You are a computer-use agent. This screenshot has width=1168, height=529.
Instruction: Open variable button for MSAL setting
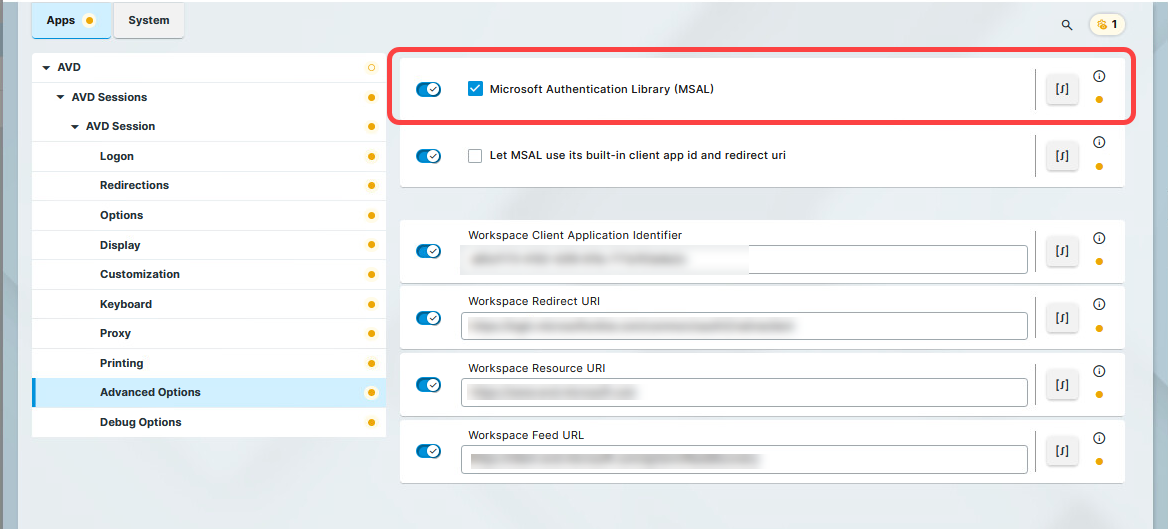click(x=1062, y=89)
